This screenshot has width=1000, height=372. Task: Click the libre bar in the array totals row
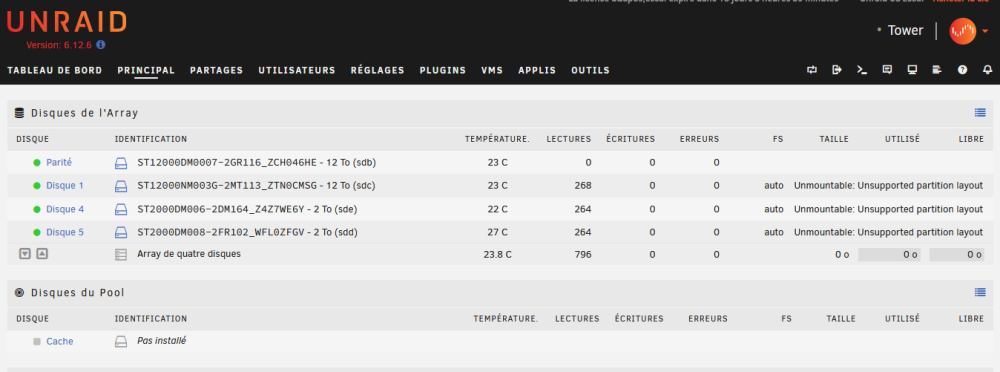pos(956,255)
